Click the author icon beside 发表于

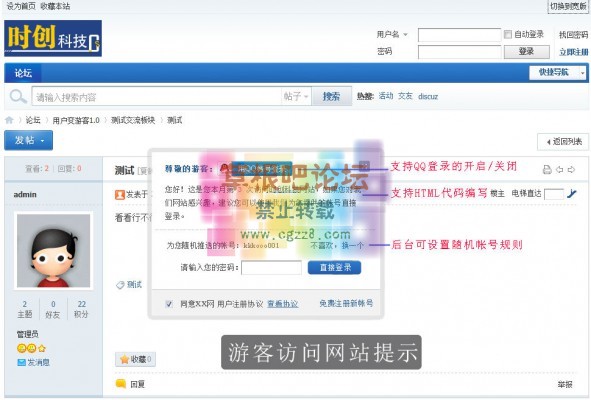click(x=119, y=195)
